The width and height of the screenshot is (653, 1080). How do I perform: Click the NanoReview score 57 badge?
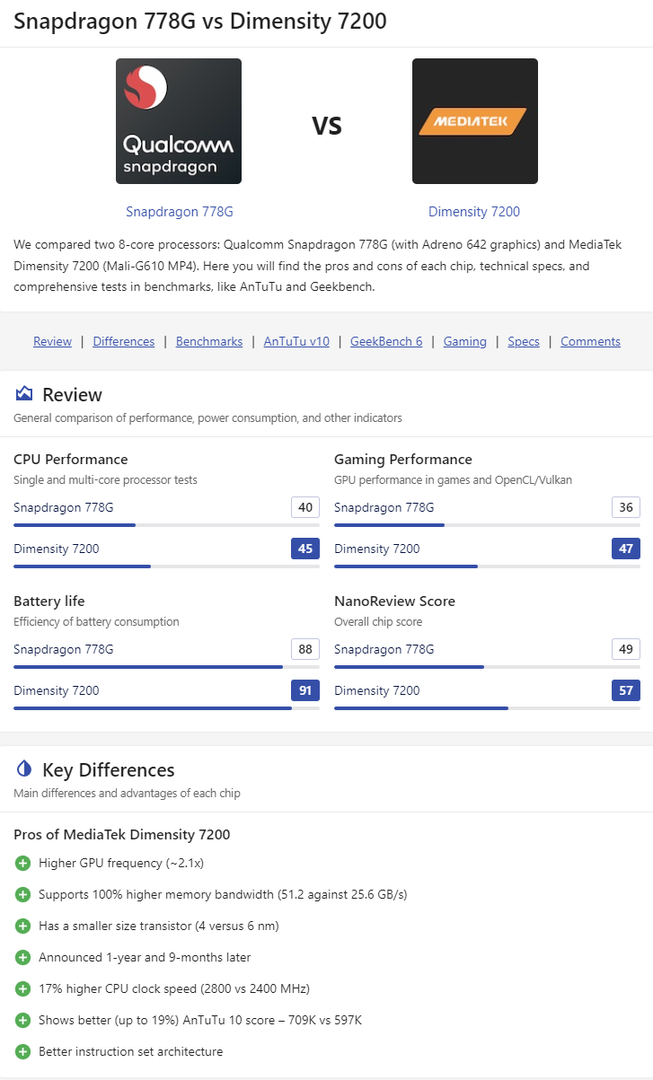pyautogui.click(x=626, y=691)
